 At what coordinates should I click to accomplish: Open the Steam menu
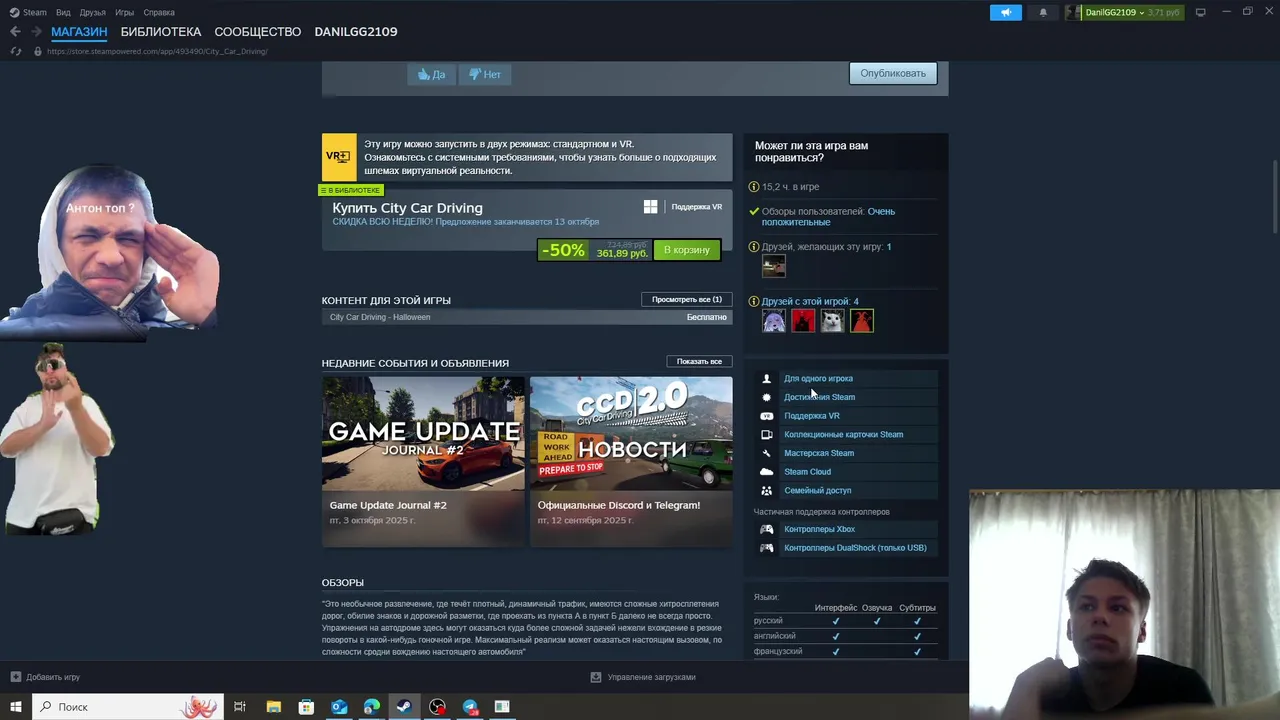pyautogui.click(x=29, y=12)
